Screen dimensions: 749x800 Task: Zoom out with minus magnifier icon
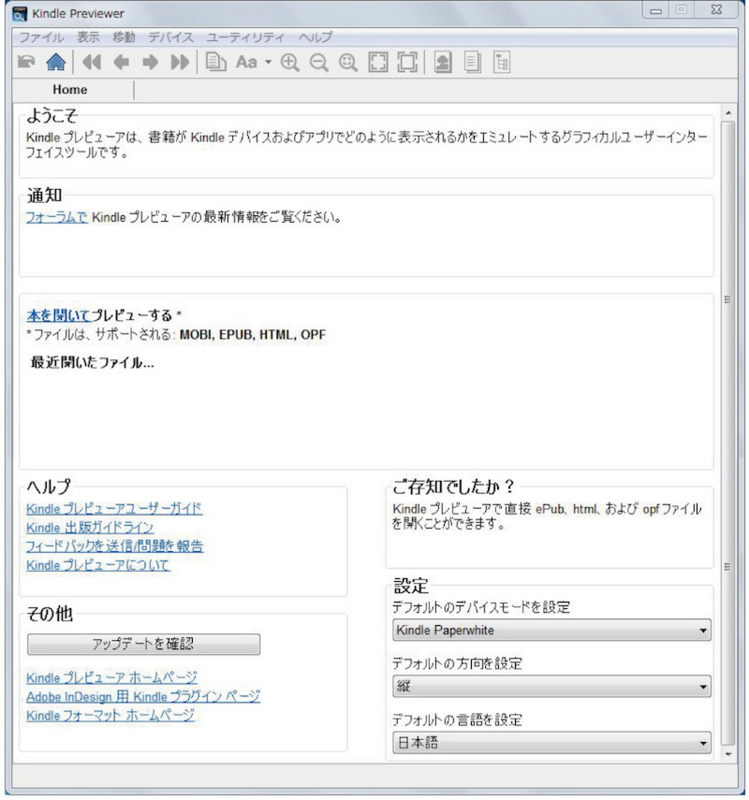coord(319,62)
